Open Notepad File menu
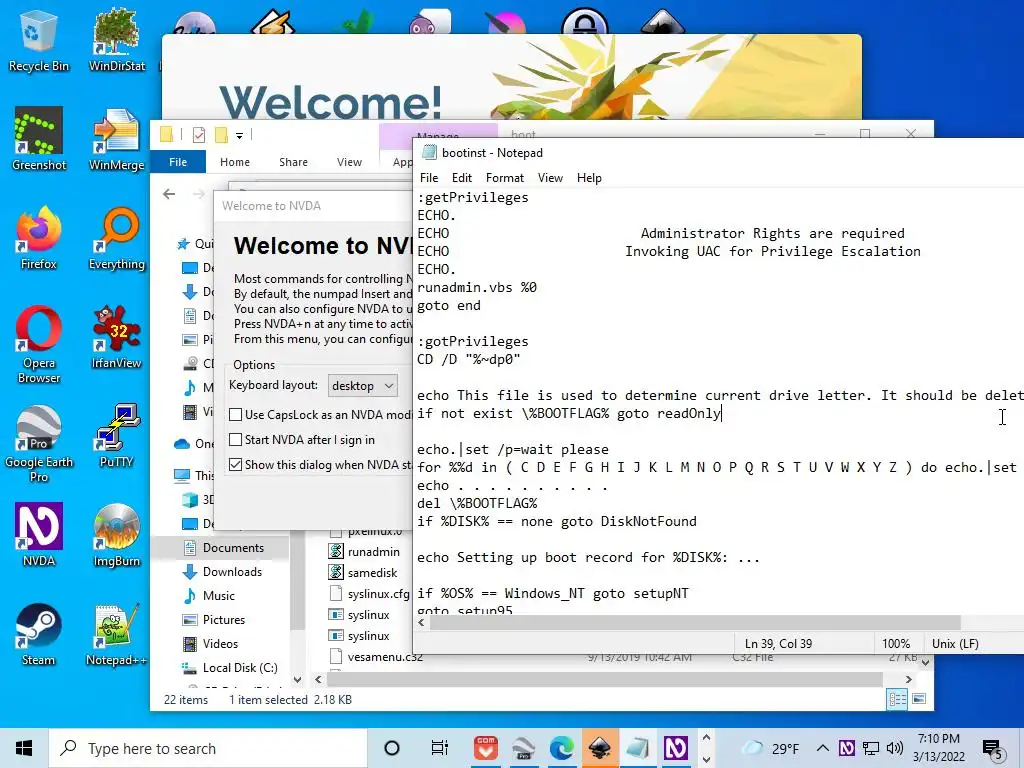Viewport: 1024px width, 768px height. coord(429,178)
